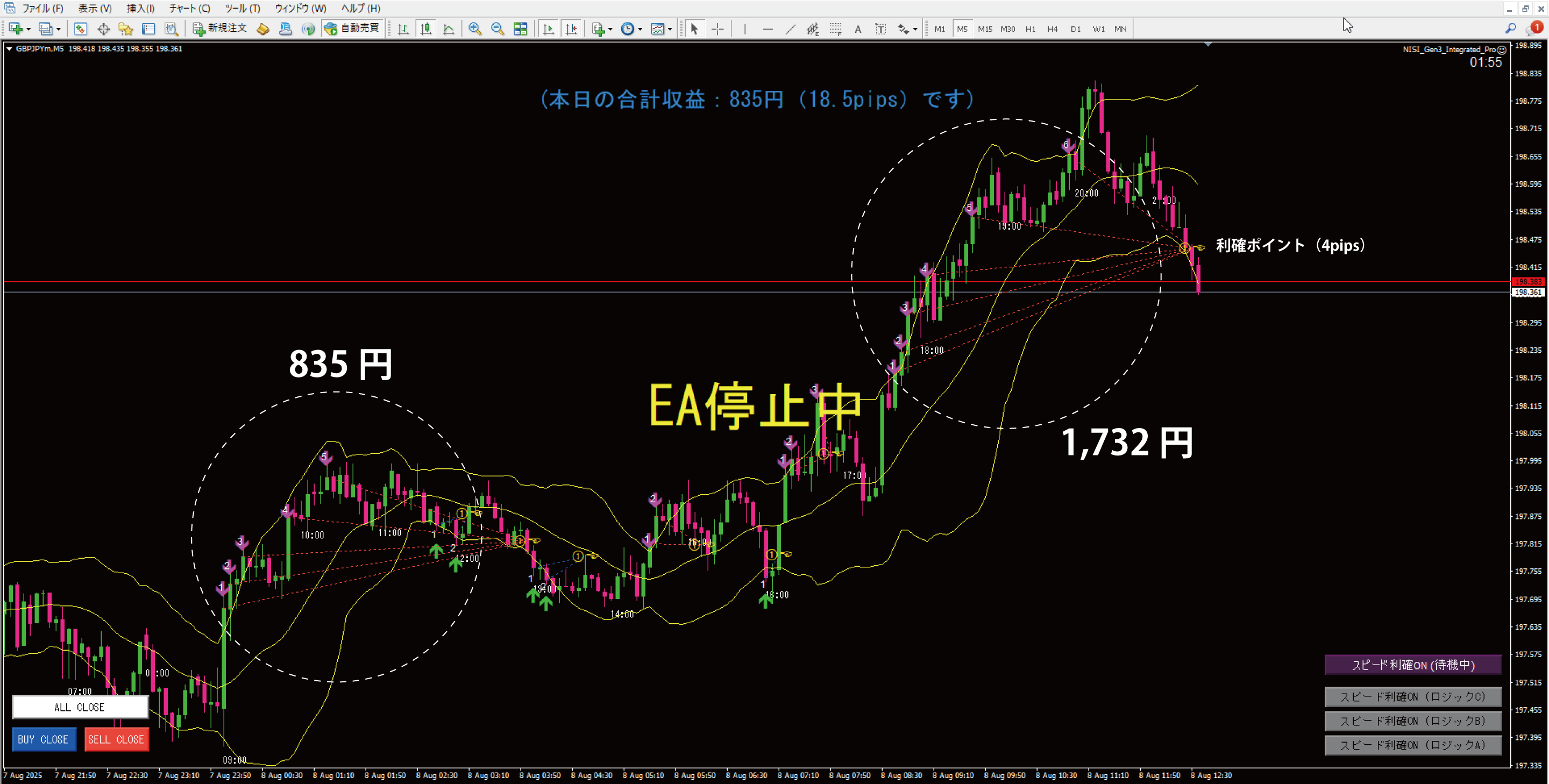Open the チャート (C) menu
This screenshot has width=1549, height=784.
click(189, 9)
